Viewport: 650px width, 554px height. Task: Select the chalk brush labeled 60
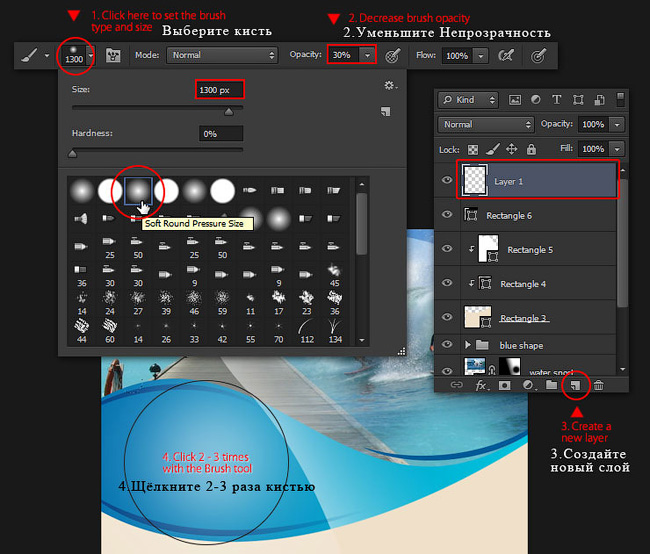[110, 331]
